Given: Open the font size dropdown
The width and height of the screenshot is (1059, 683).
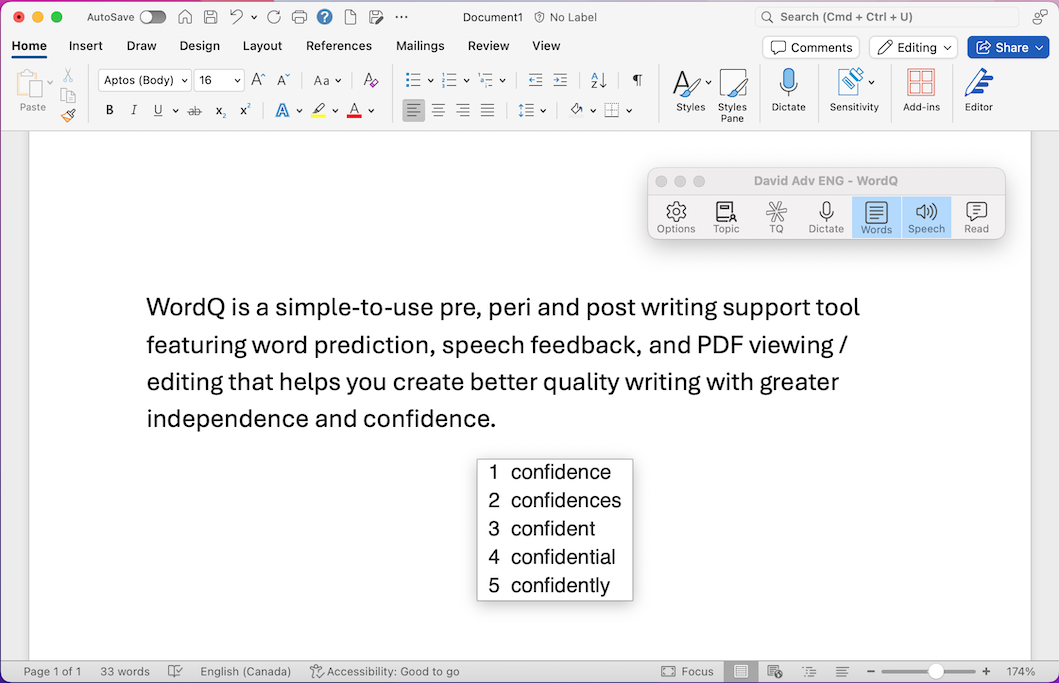Looking at the screenshot, I should (x=236, y=79).
